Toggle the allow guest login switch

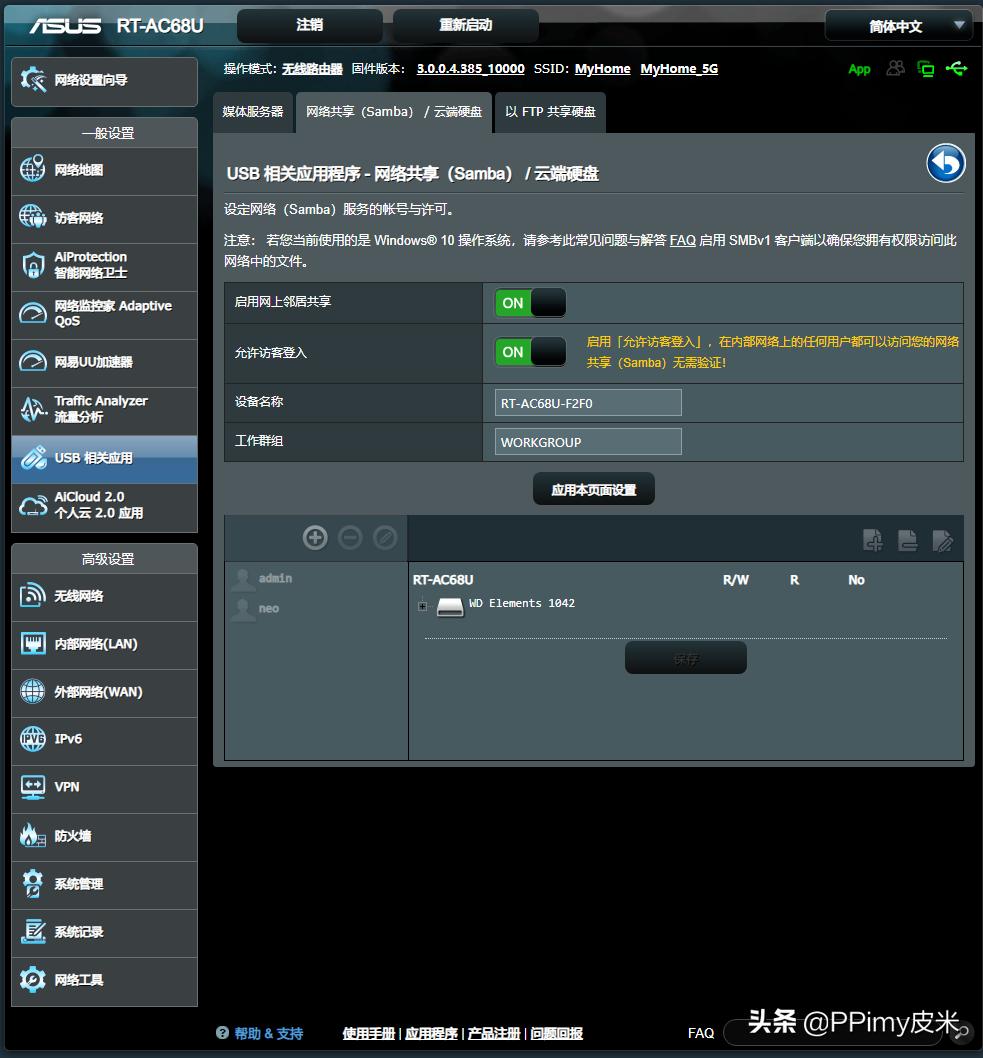[530, 352]
